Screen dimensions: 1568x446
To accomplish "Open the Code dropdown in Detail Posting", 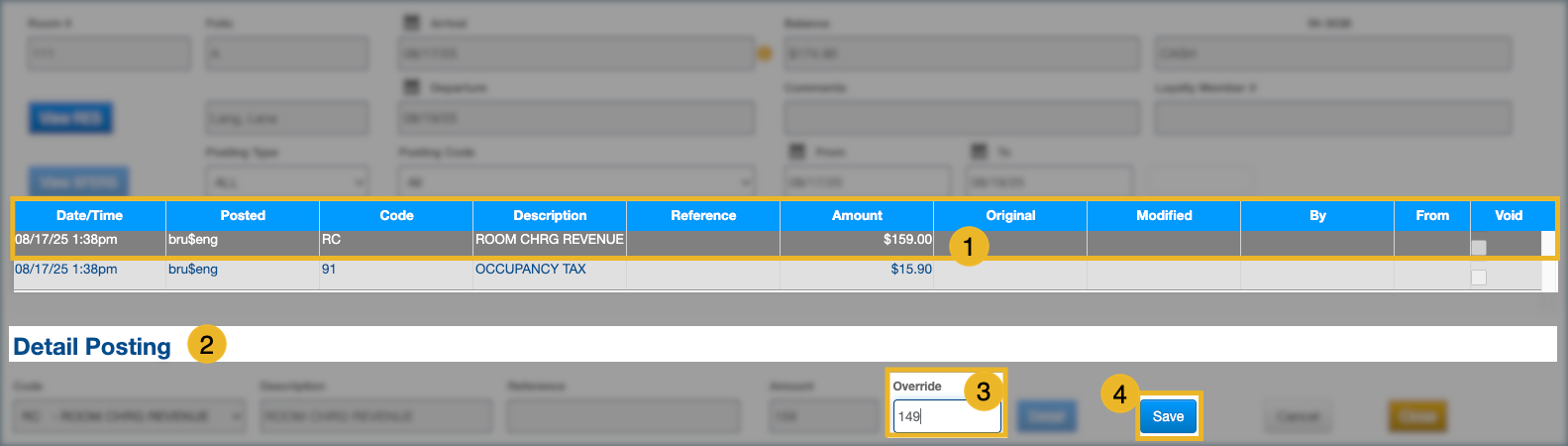I will point(129,416).
